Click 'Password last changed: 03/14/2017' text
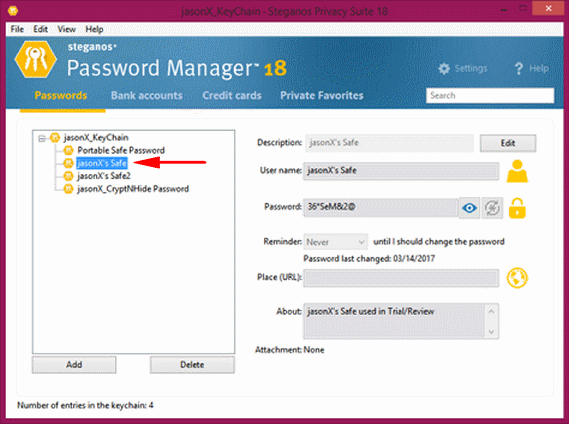Image resolution: width=569 pixels, height=424 pixels. coord(369,258)
